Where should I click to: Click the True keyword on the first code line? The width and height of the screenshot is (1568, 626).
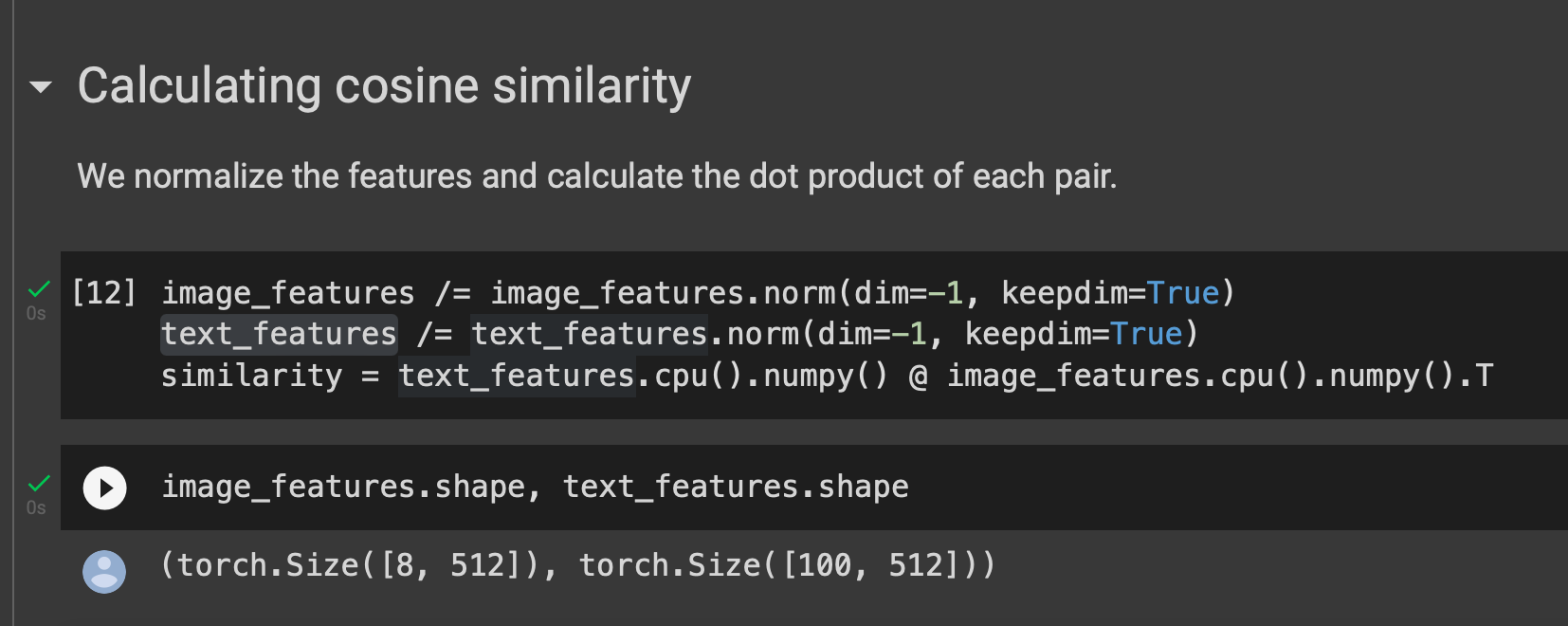tap(1182, 293)
